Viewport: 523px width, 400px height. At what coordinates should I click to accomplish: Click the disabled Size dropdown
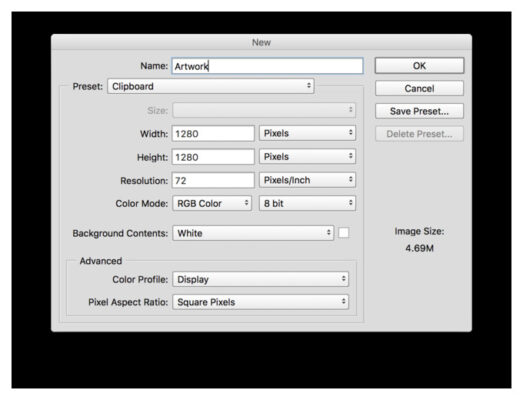pyautogui.click(x=264, y=110)
